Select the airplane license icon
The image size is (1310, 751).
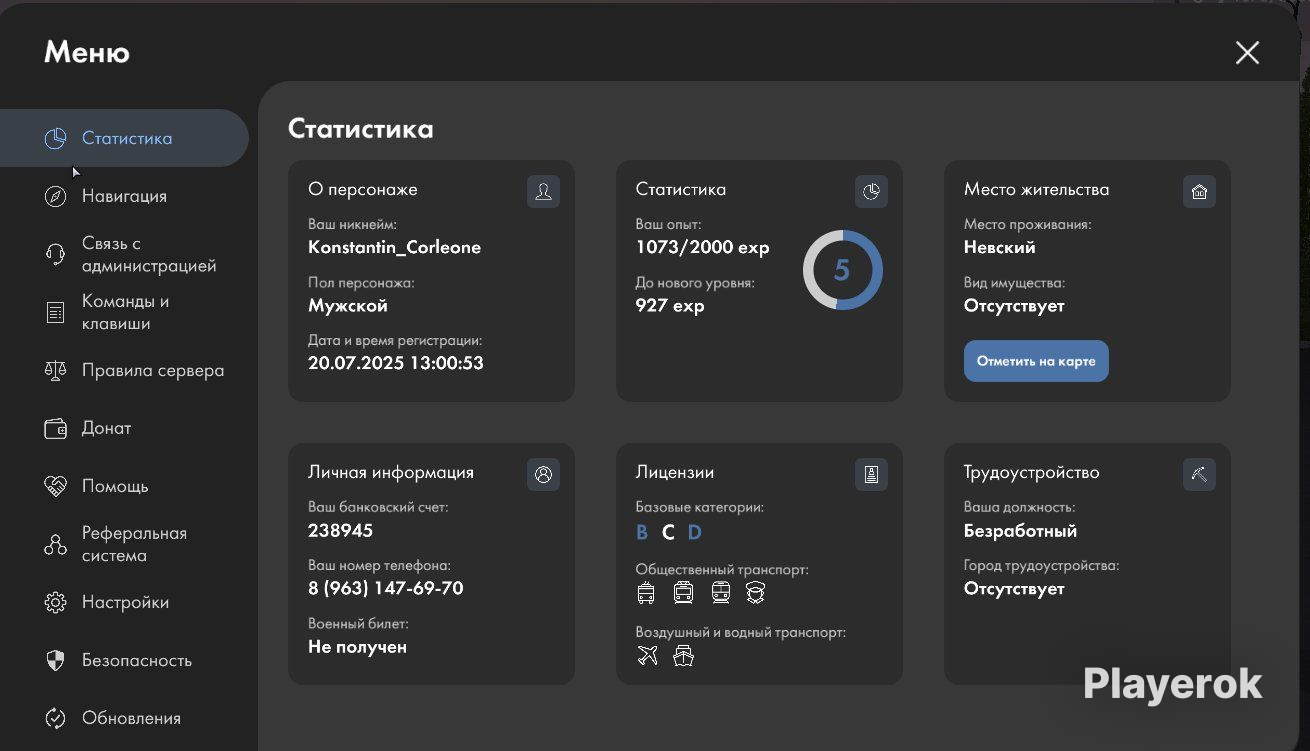(x=648, y=656)
